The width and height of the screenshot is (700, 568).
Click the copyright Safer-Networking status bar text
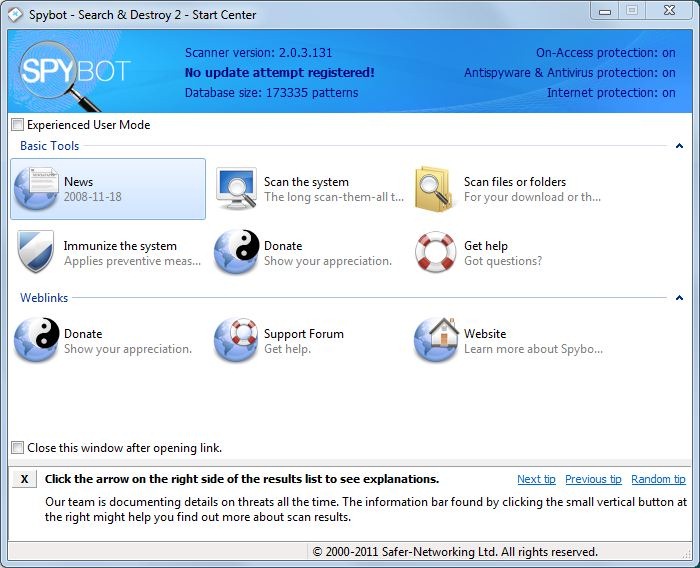pos(455,552)
